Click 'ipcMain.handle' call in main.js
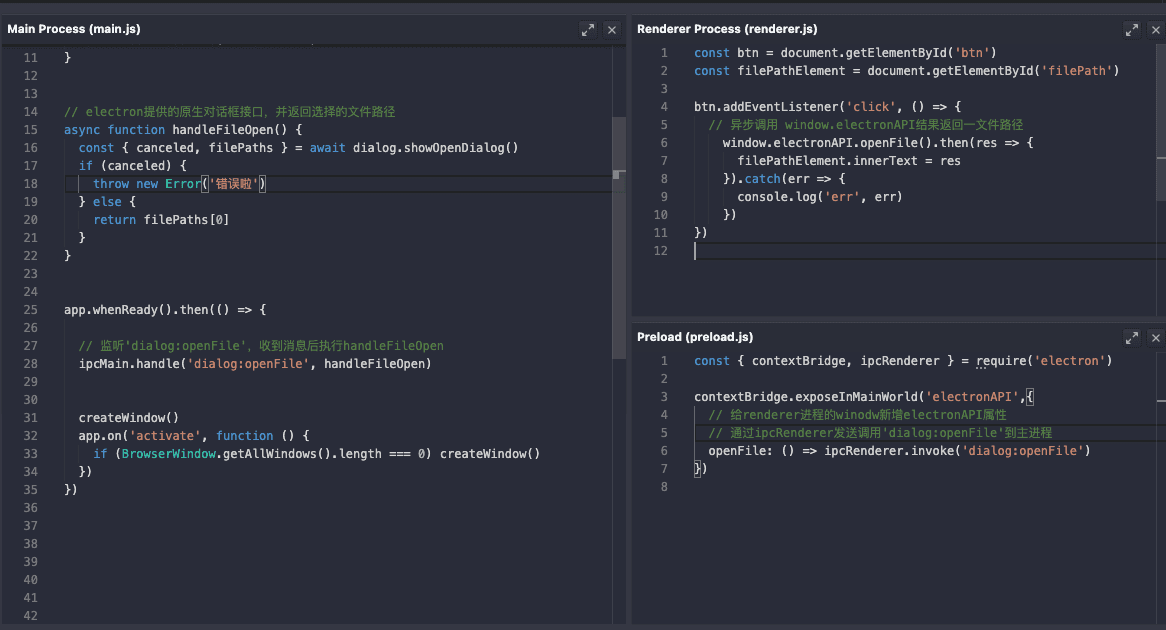 pyautogui.click(x=129, y=364)
